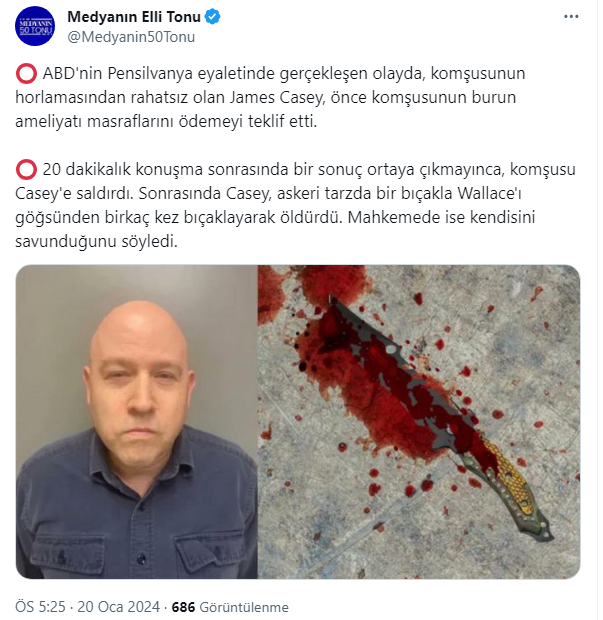
Task: Click the ÖS 5:25 time stamp
Action: coord(40,607)
